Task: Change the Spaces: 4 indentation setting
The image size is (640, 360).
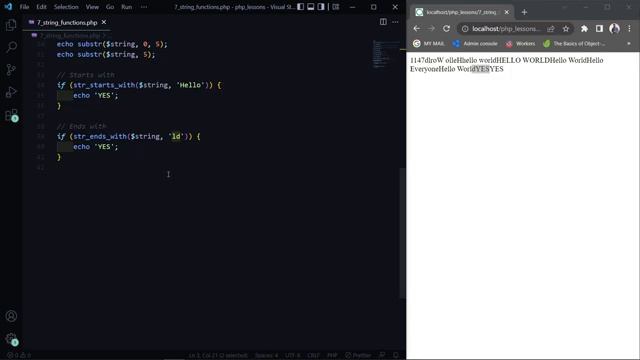Action: (266, 355)
